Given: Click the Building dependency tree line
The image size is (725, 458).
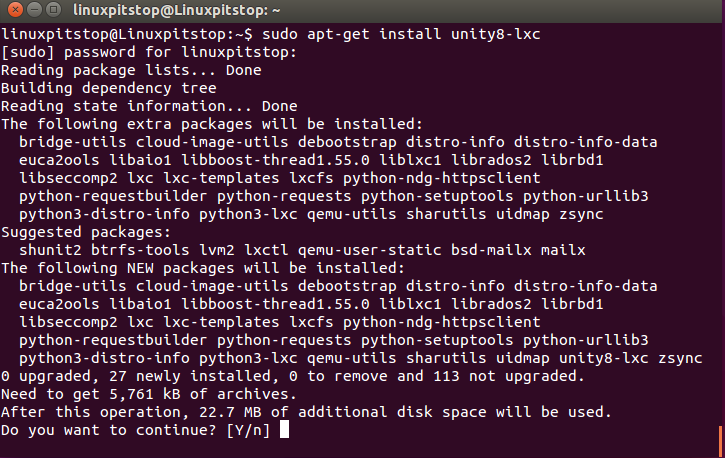Looking at the screenshot, I should (109, 88).
